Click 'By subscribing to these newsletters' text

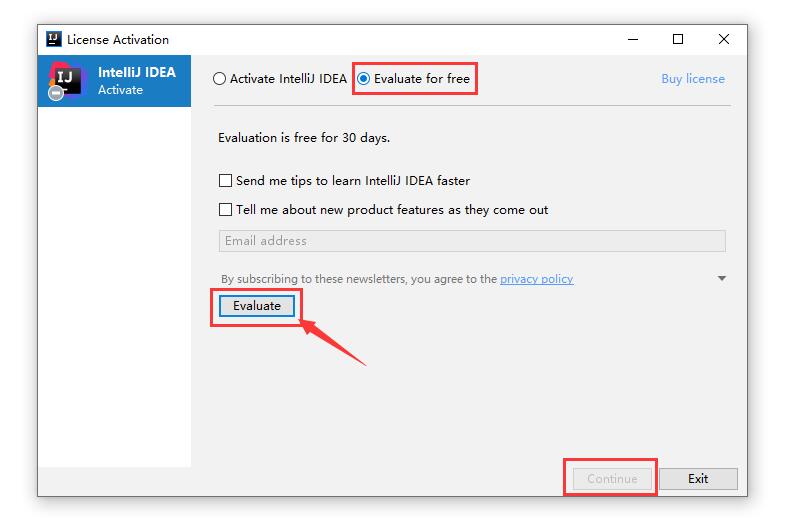point(314,279)
